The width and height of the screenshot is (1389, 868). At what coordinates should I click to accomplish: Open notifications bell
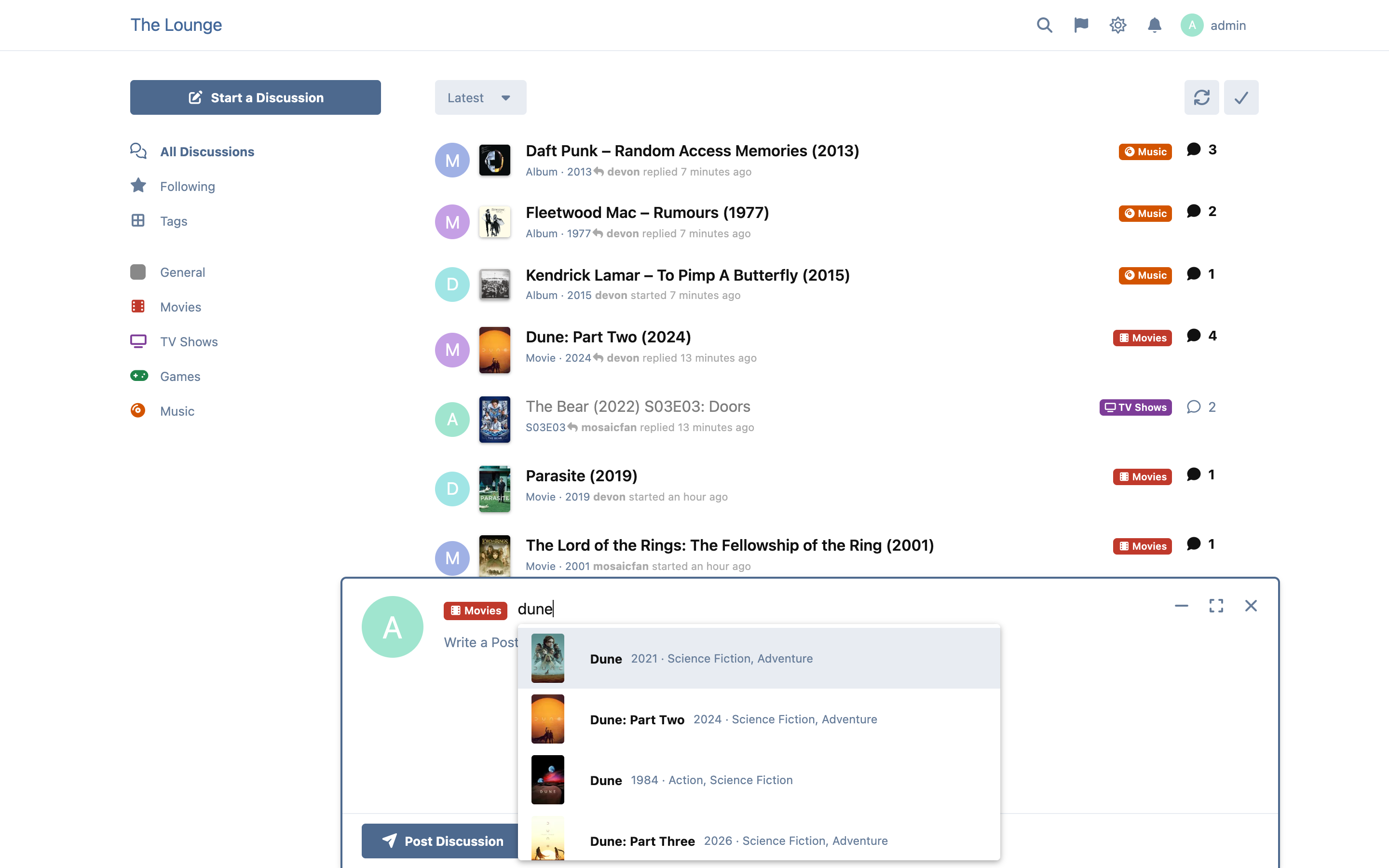tap(1155, 25)
